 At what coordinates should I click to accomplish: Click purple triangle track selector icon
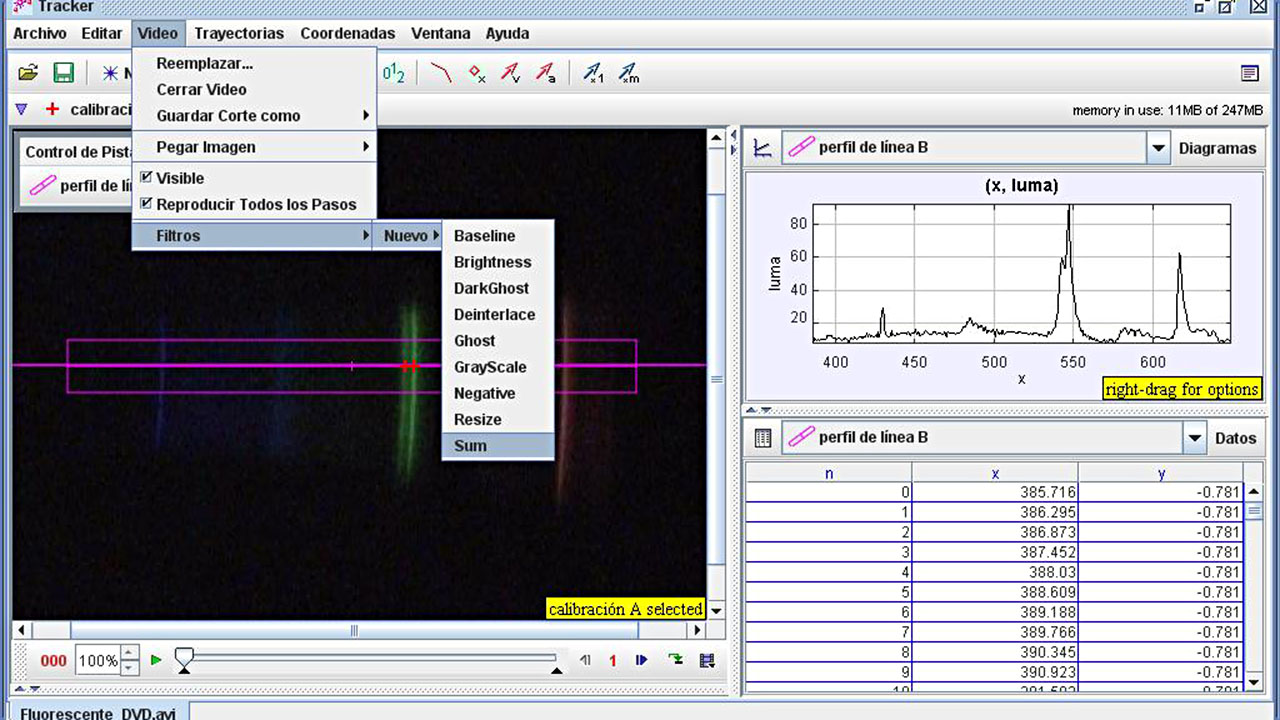coord(21,109)
